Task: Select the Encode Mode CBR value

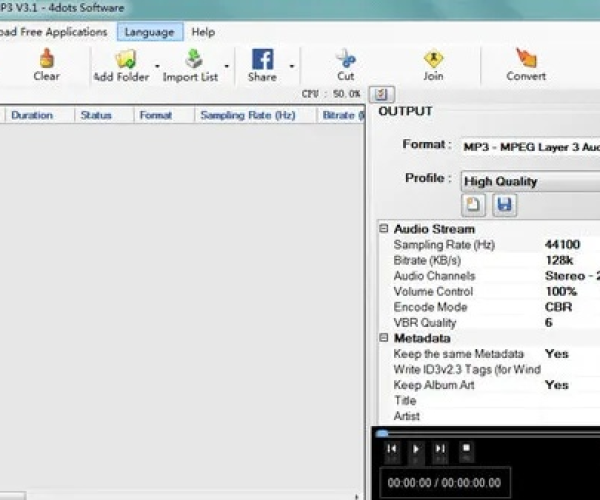Action: coord(558,307)
